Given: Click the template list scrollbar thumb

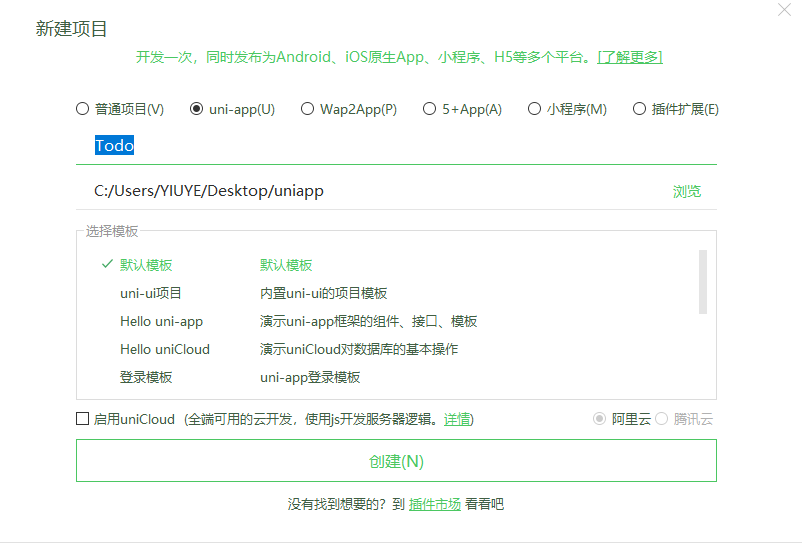Looking at the screenshot, I should [703, 282].
